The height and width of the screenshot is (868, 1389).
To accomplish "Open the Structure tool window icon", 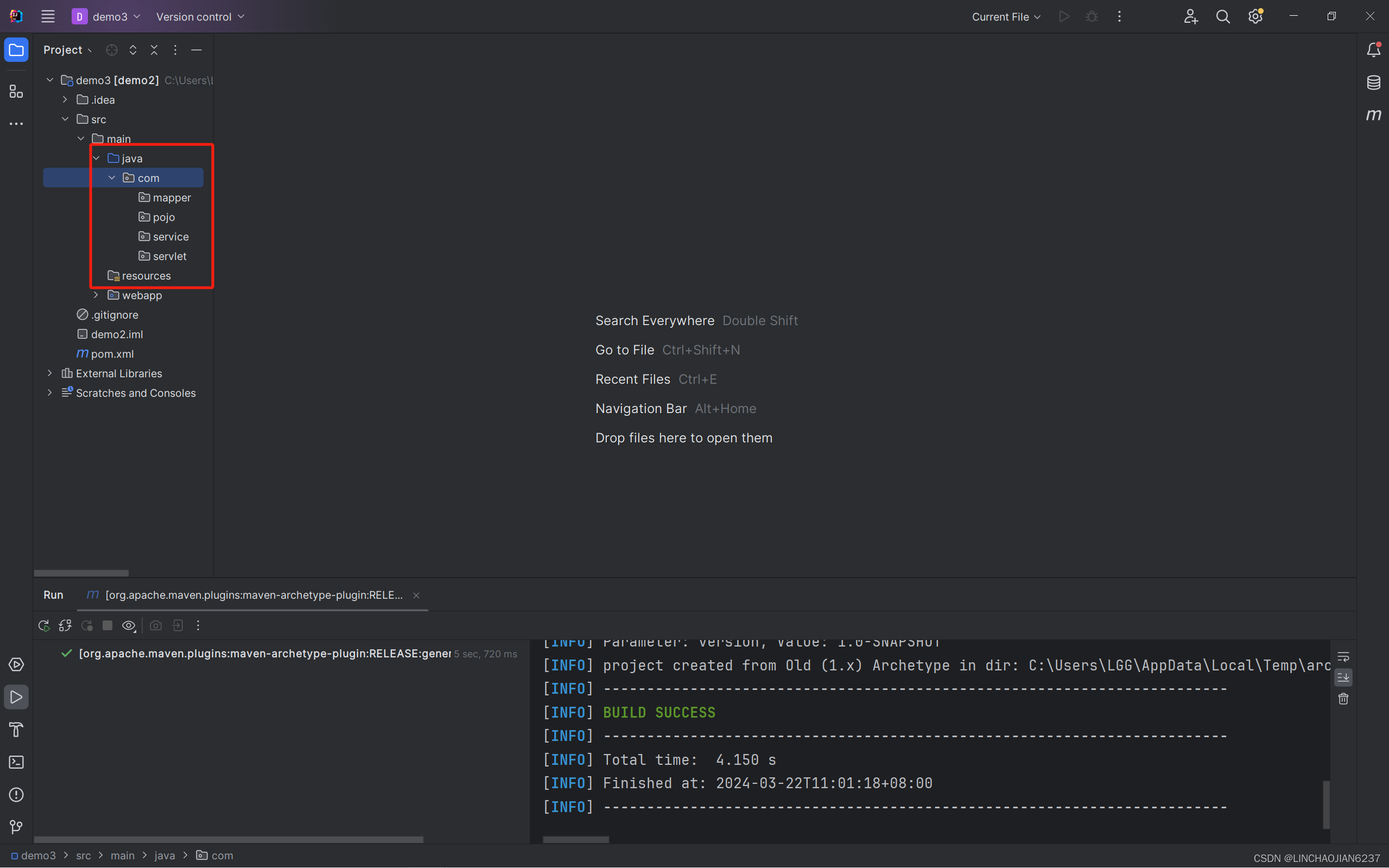I will (16, 91).
